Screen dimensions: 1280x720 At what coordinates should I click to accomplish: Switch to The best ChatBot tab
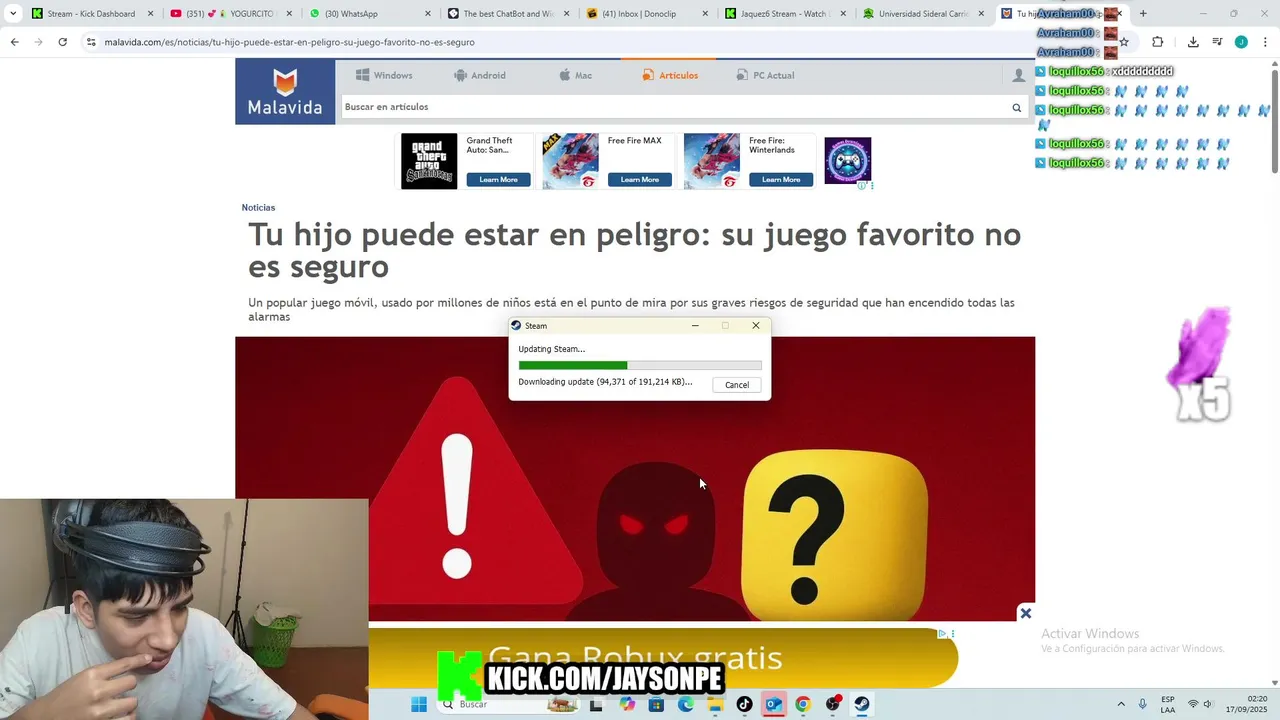tap(506, 14)
